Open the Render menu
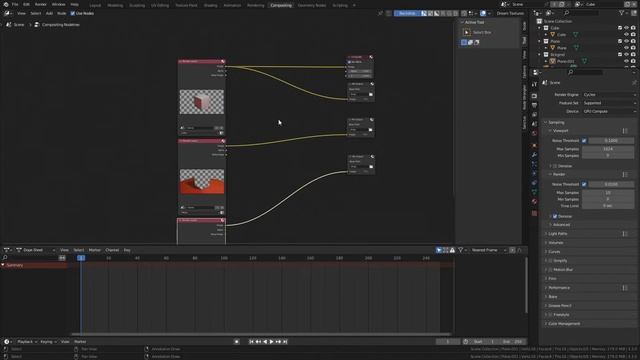640x360 pixels. 40,4
